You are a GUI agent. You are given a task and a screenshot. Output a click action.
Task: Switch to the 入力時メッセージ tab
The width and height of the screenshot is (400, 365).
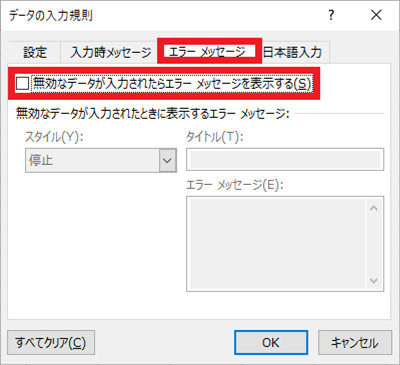point(110,52)
